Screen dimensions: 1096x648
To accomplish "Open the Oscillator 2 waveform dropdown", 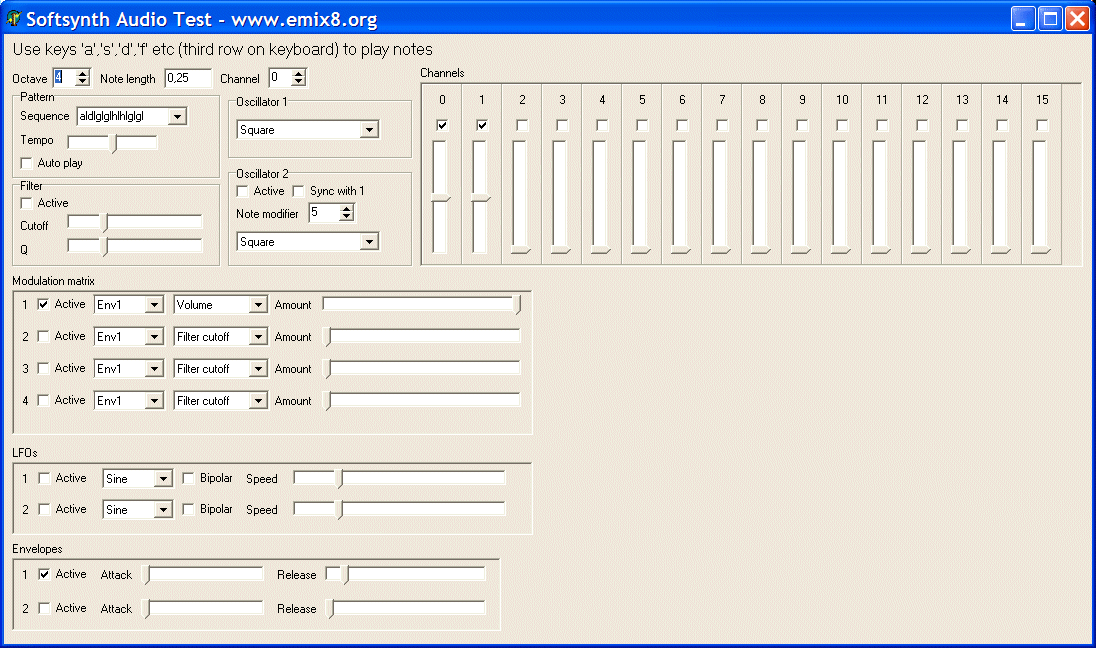I will click(x=369, y=242).
